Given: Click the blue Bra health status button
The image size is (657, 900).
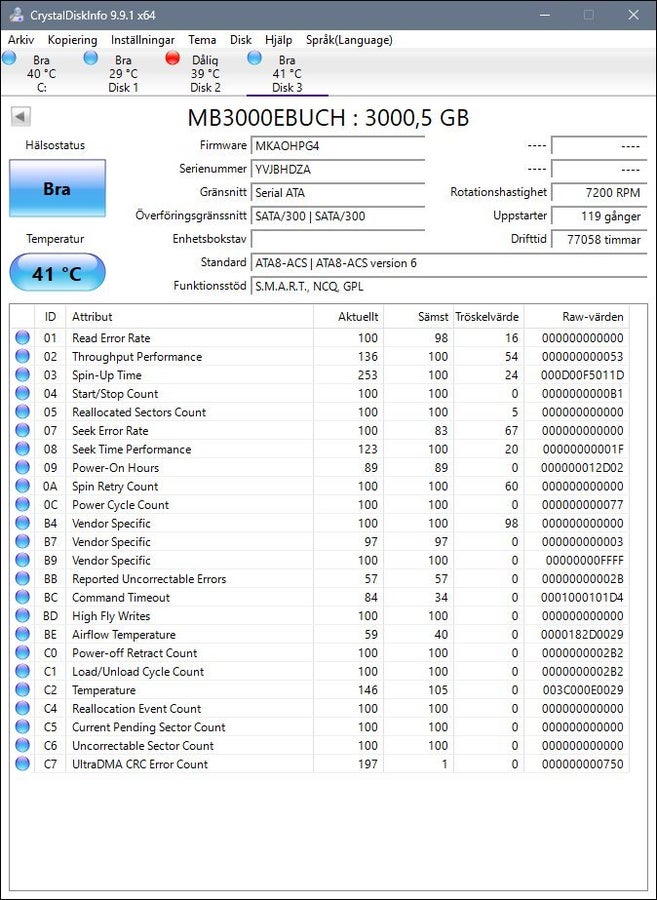Looking at the screenshot, I should [x=57, y=188].
